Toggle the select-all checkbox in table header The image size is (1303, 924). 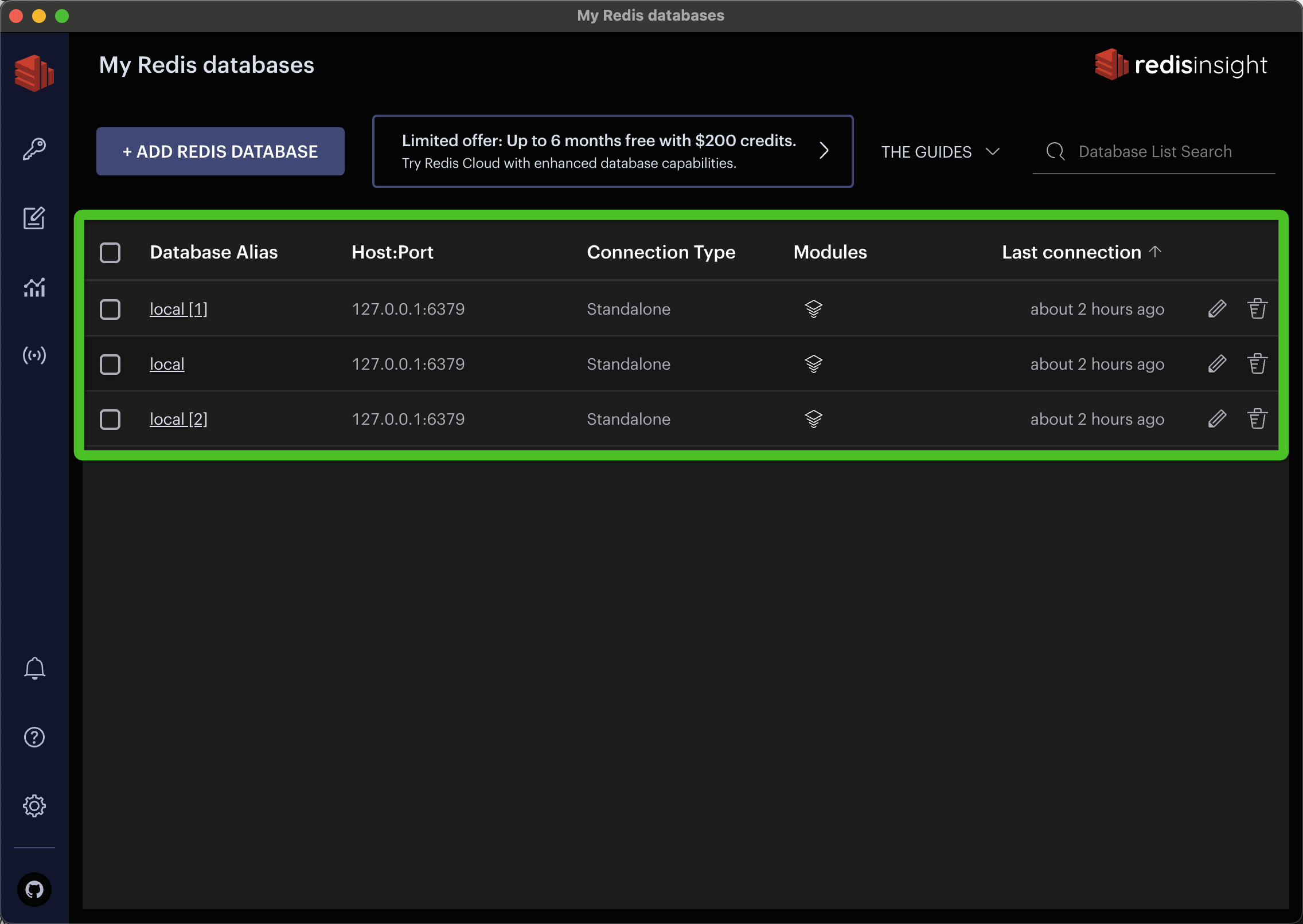(110, 253)
